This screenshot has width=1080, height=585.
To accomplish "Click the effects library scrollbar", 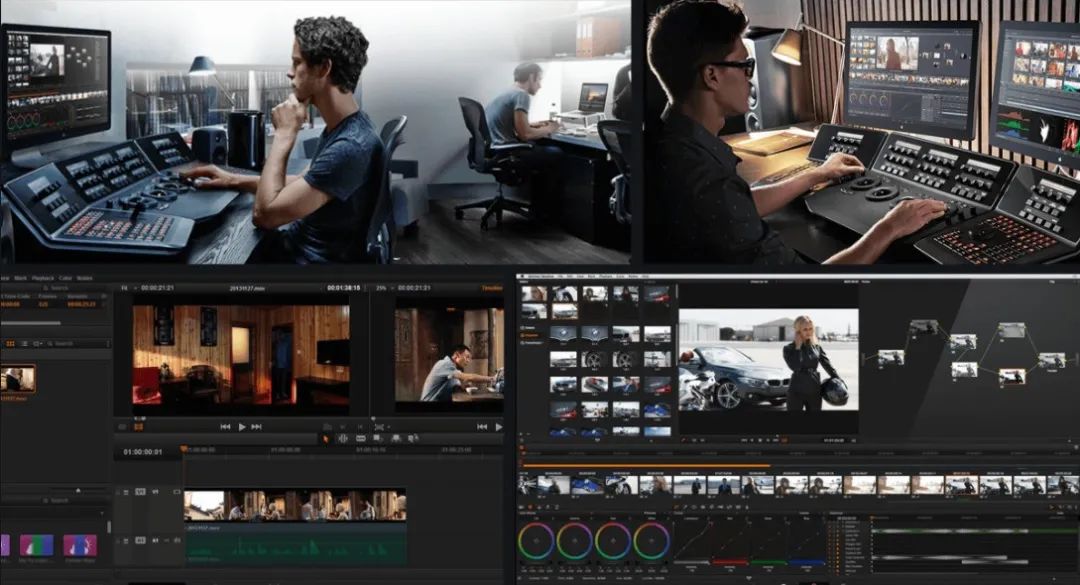I will pyautogui.click(x=108, y=527).
